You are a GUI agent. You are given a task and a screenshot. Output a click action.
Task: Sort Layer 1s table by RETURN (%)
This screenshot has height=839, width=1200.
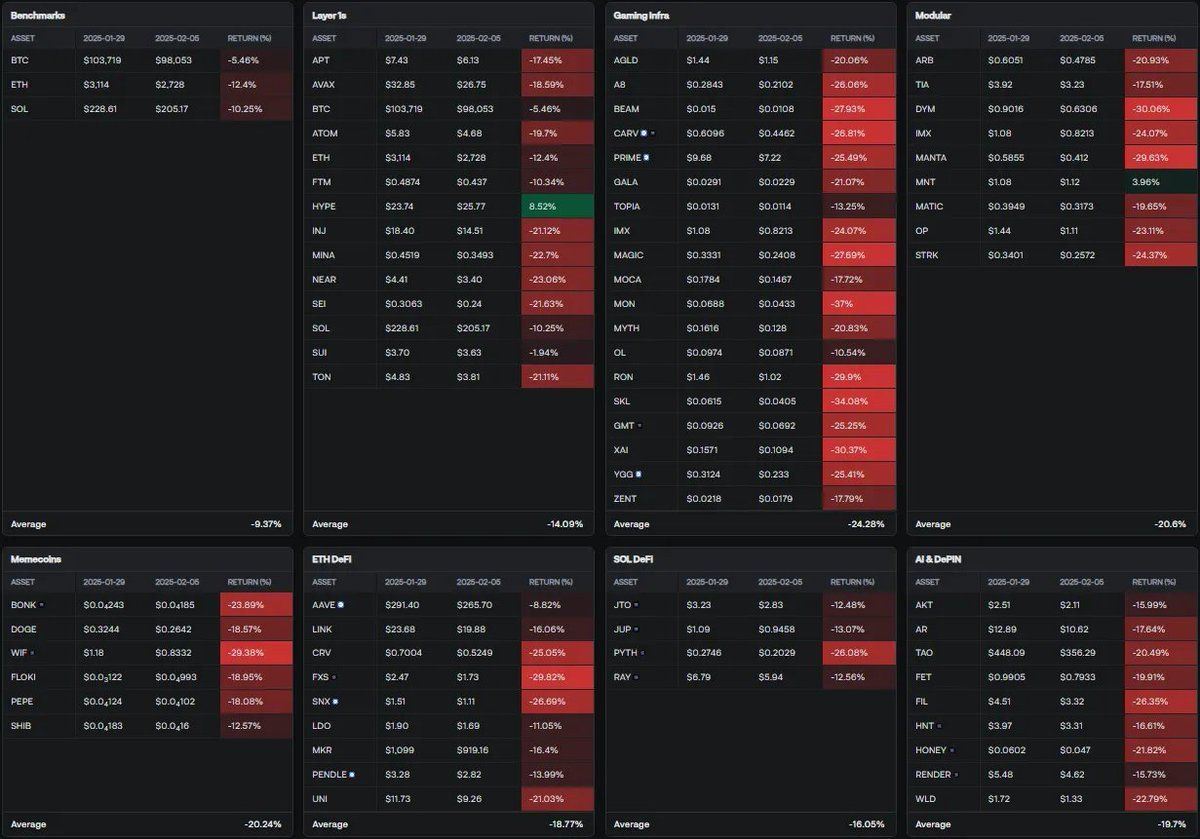[x=550, y=38]
